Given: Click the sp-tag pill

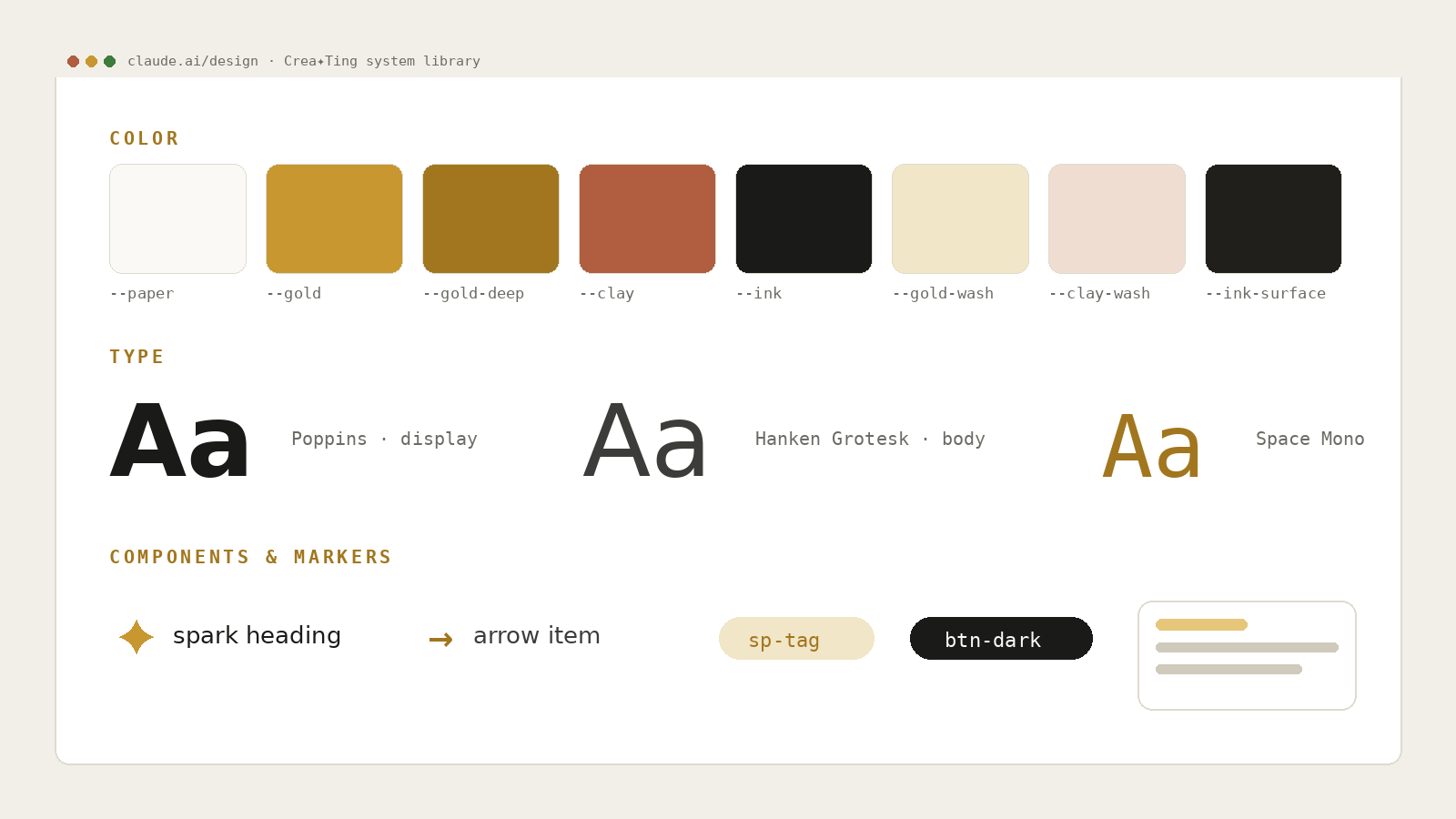Looking at the screenshot, I should tap(796, 639).
